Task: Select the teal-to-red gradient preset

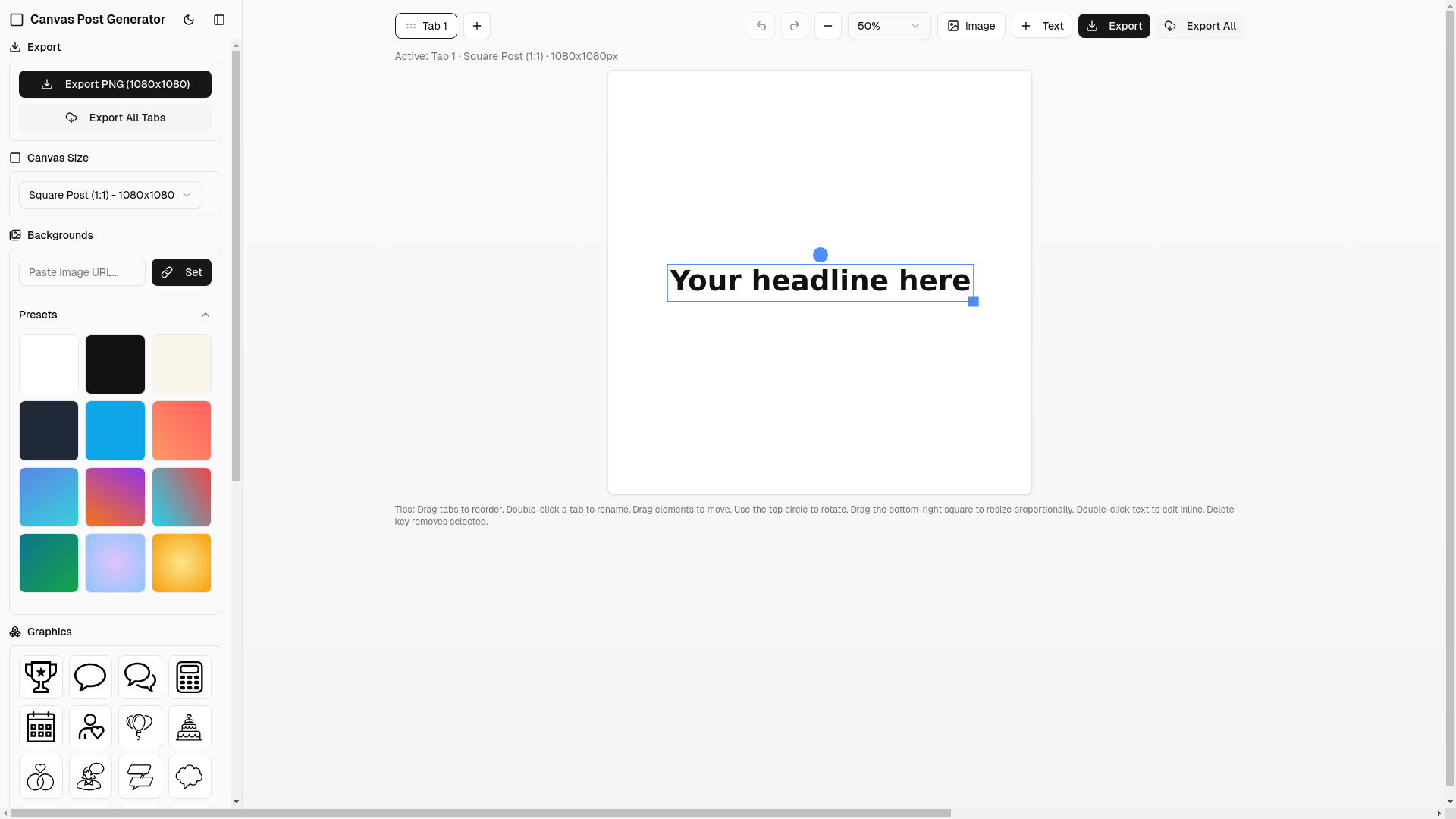Action: pyautogui.click(x=182, y=497)
